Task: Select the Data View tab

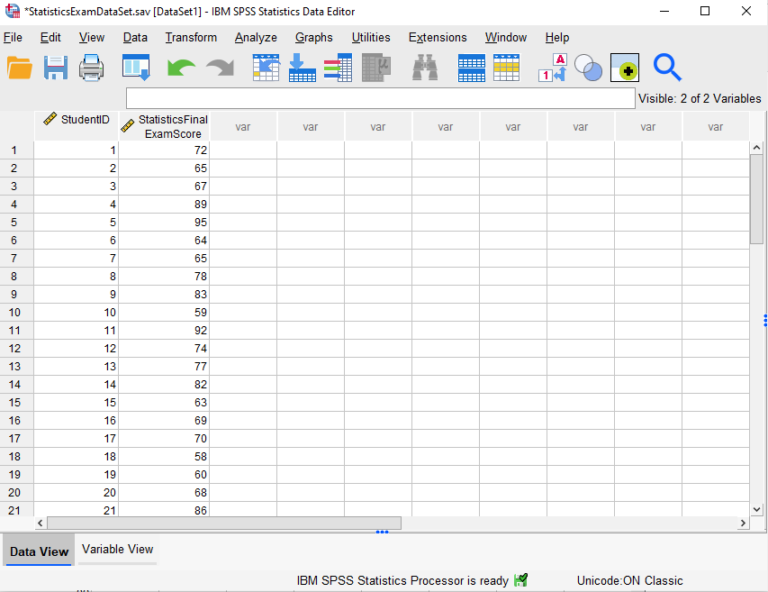Action: coord(39,551)
